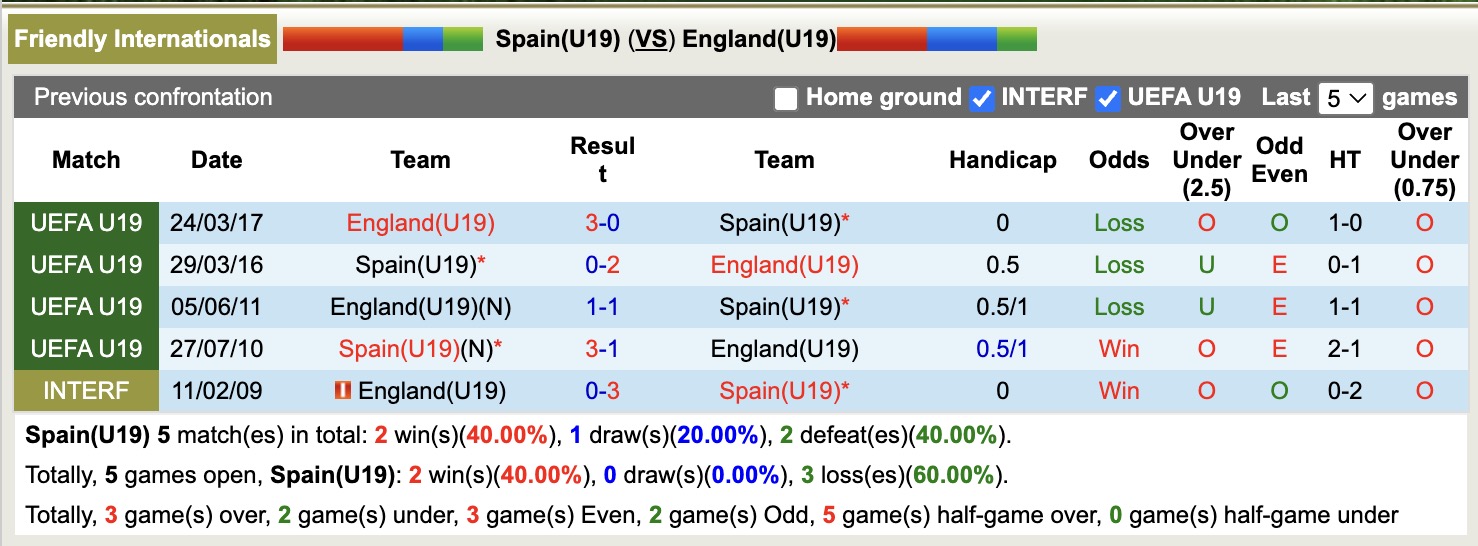This screenshot has height=546, width=1478.
Task: Uncheck the UEFA U19 filter checkbox
Action: tap(1107, 98)
